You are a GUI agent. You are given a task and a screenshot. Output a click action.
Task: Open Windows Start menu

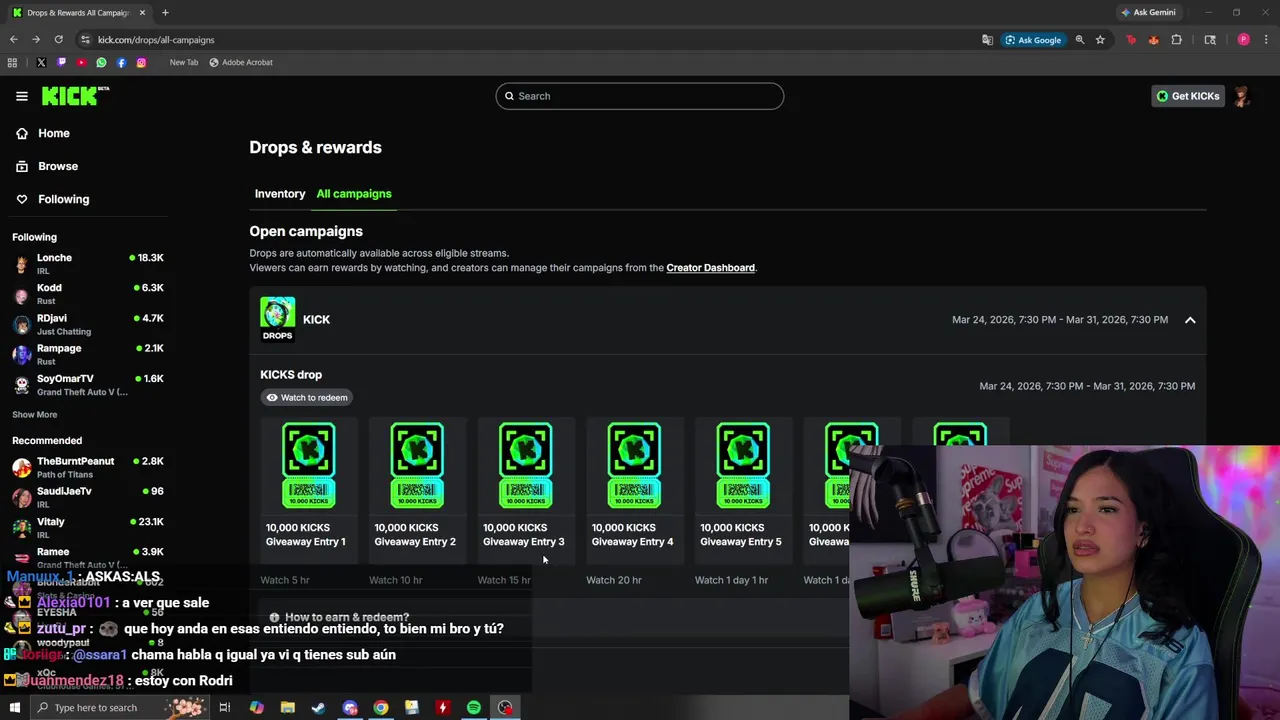click(14, 707)
